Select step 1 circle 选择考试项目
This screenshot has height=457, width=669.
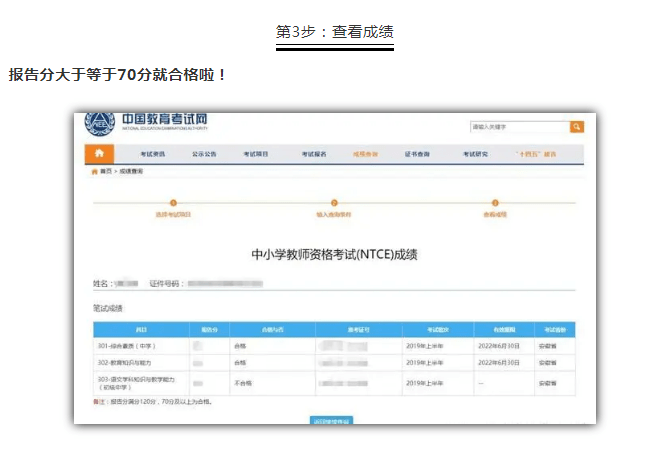[x=173, y=203]
